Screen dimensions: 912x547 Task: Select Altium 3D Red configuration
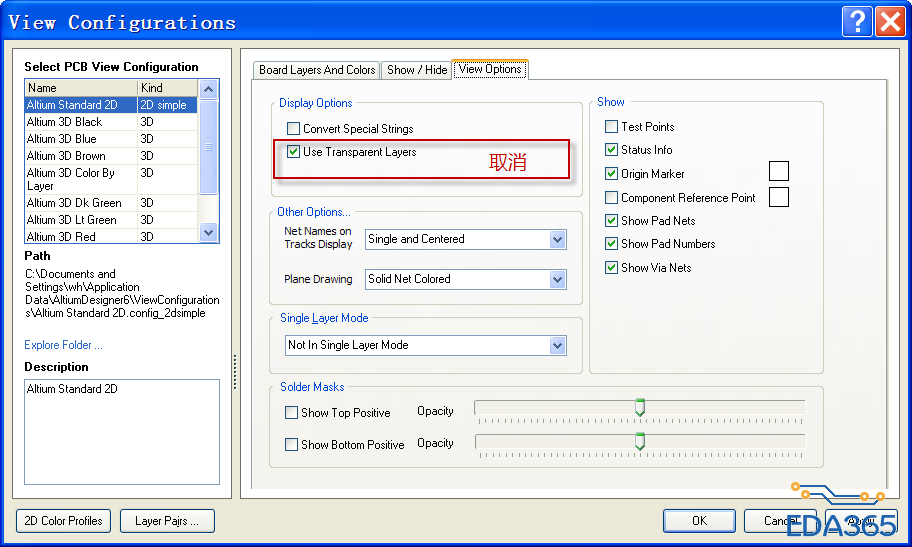click(111, 236)
